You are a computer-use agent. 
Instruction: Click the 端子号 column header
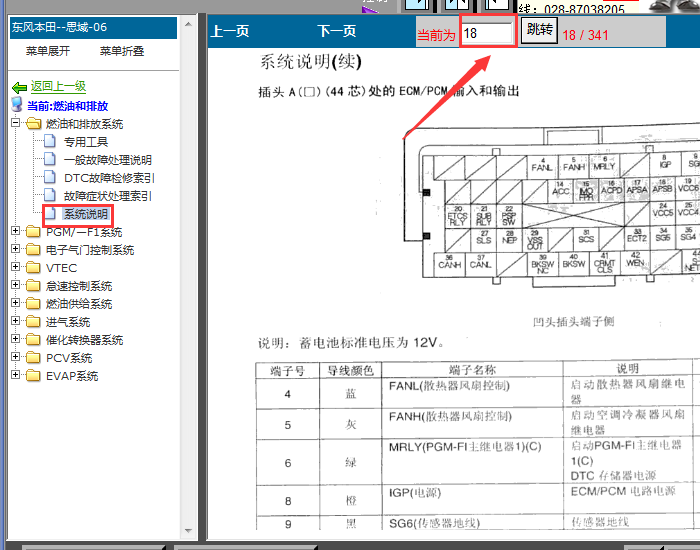288,371
